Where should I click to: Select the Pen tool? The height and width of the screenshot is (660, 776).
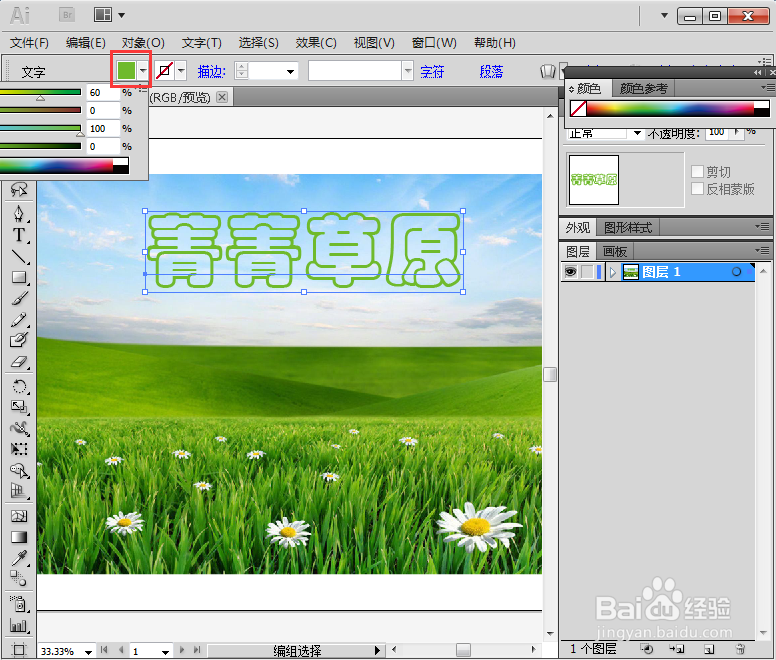coord(19,214)
